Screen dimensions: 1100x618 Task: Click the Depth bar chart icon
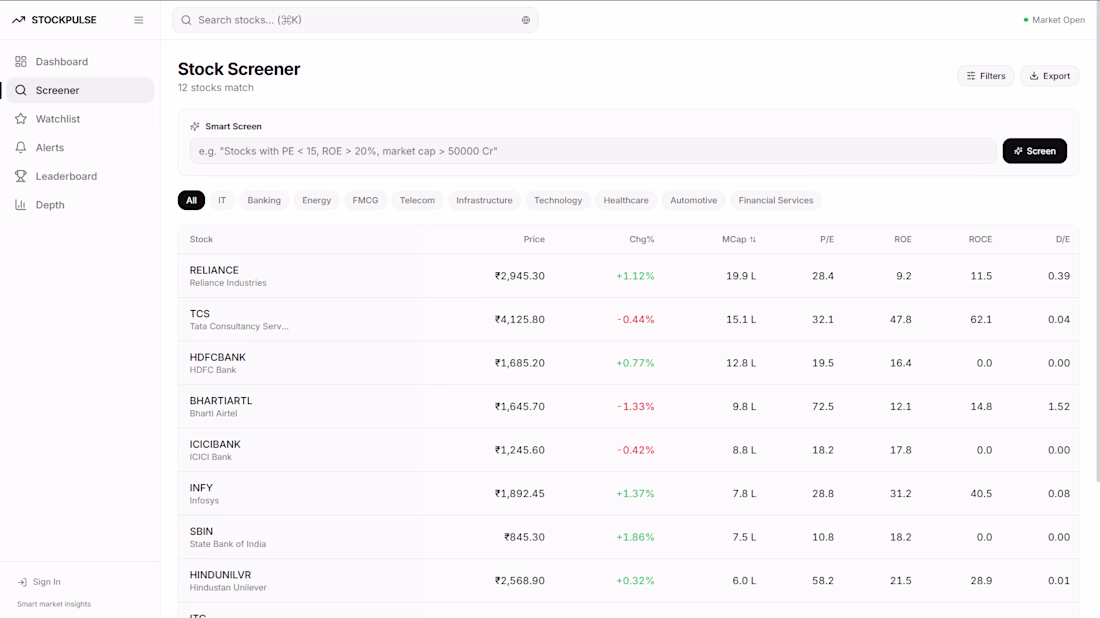point(21,205)
